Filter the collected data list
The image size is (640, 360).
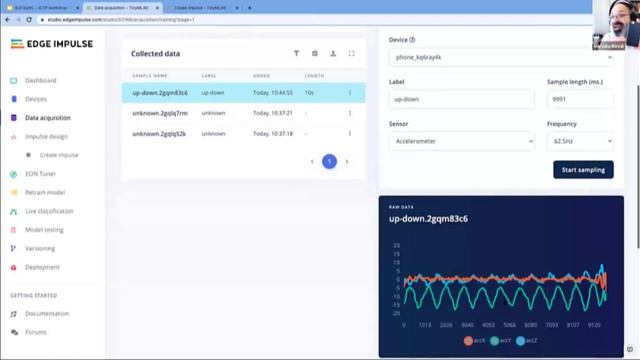click(x=296, y=53)
